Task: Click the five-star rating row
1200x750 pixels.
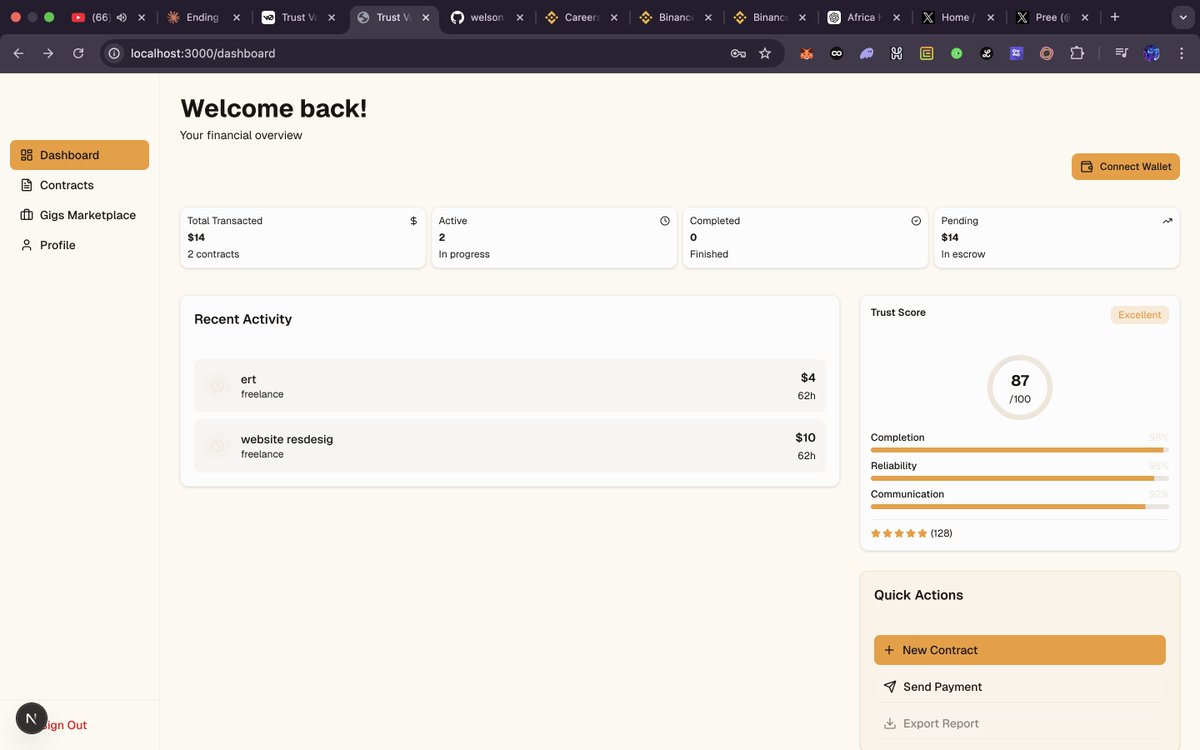Action: coord(899,533)
